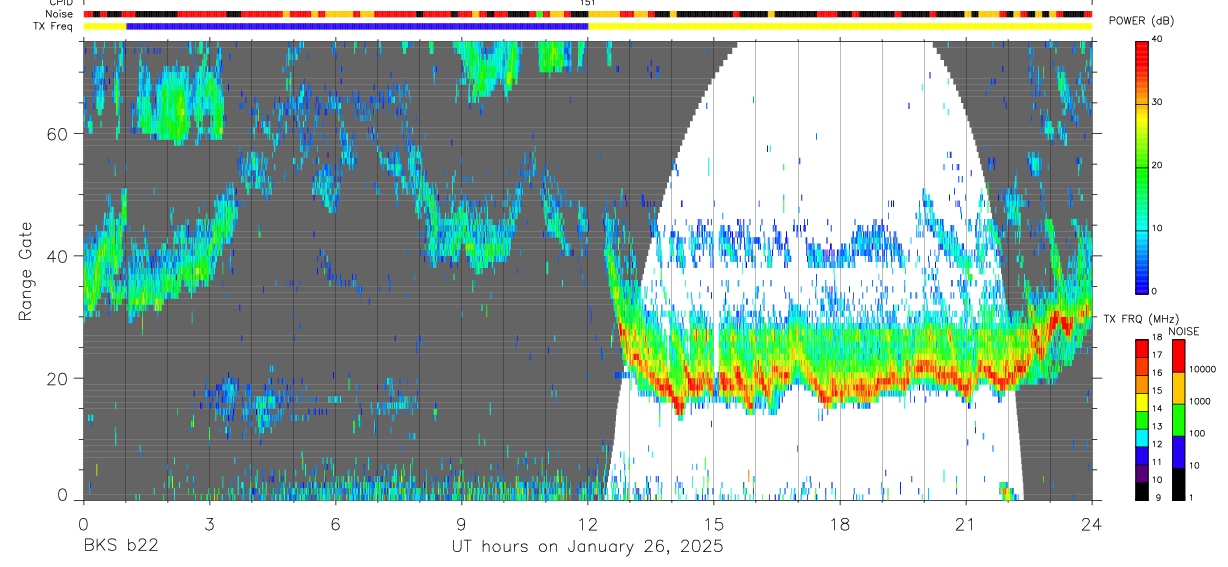
Task: Click the 30 tick on the power colorbar
Action: (x=1155, y=102)
